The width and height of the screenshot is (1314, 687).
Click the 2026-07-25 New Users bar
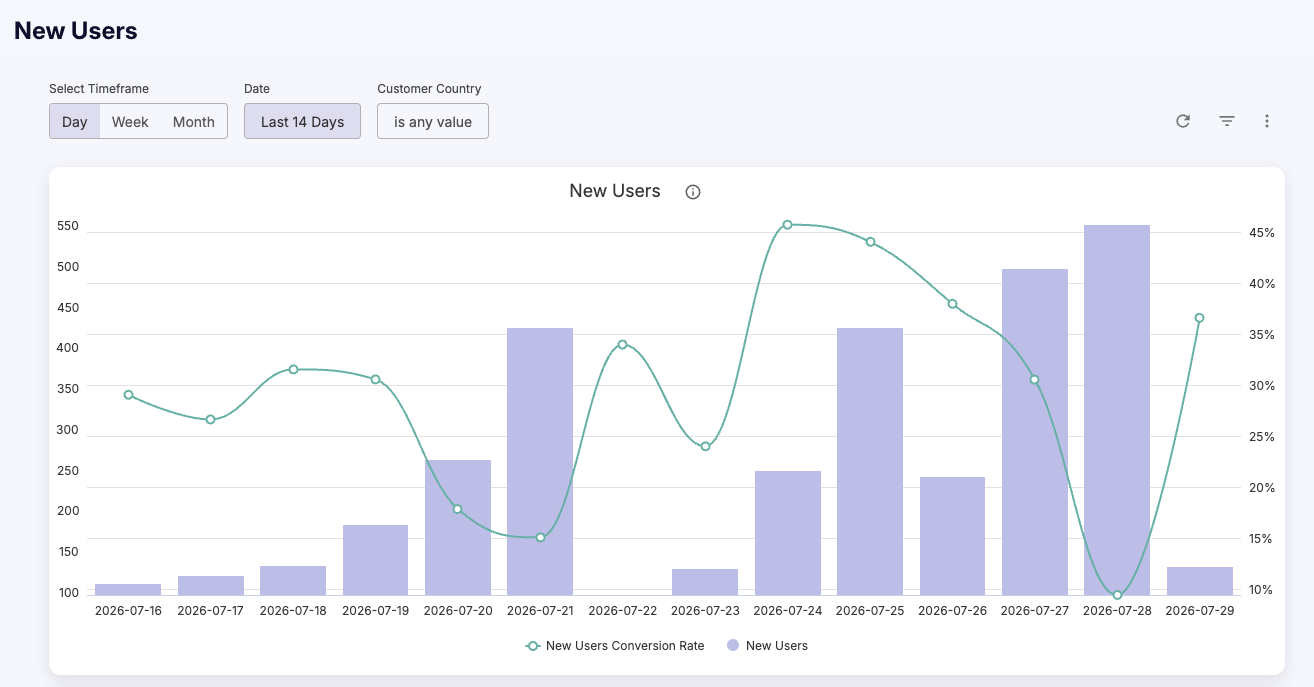point(870,462)
